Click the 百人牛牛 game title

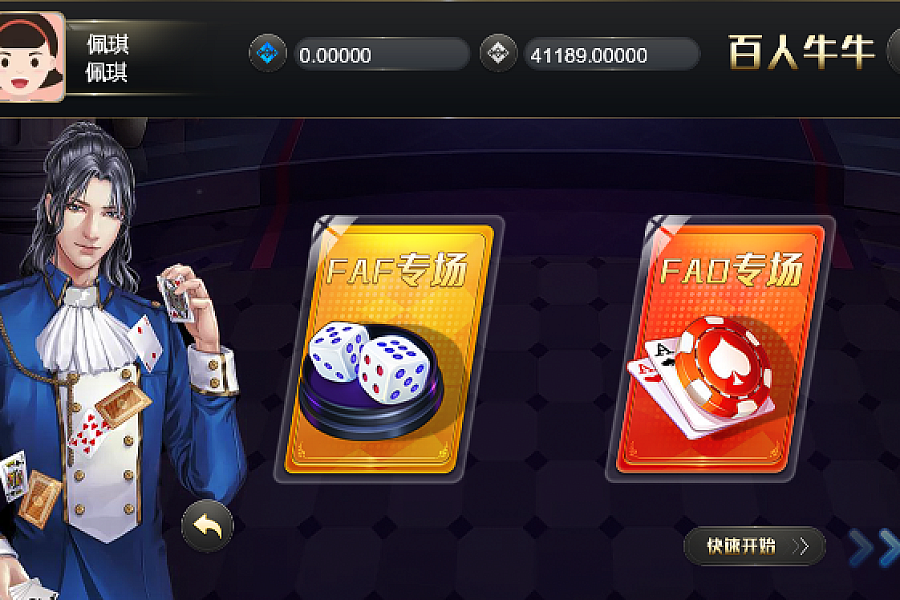(x=801, y=52)
